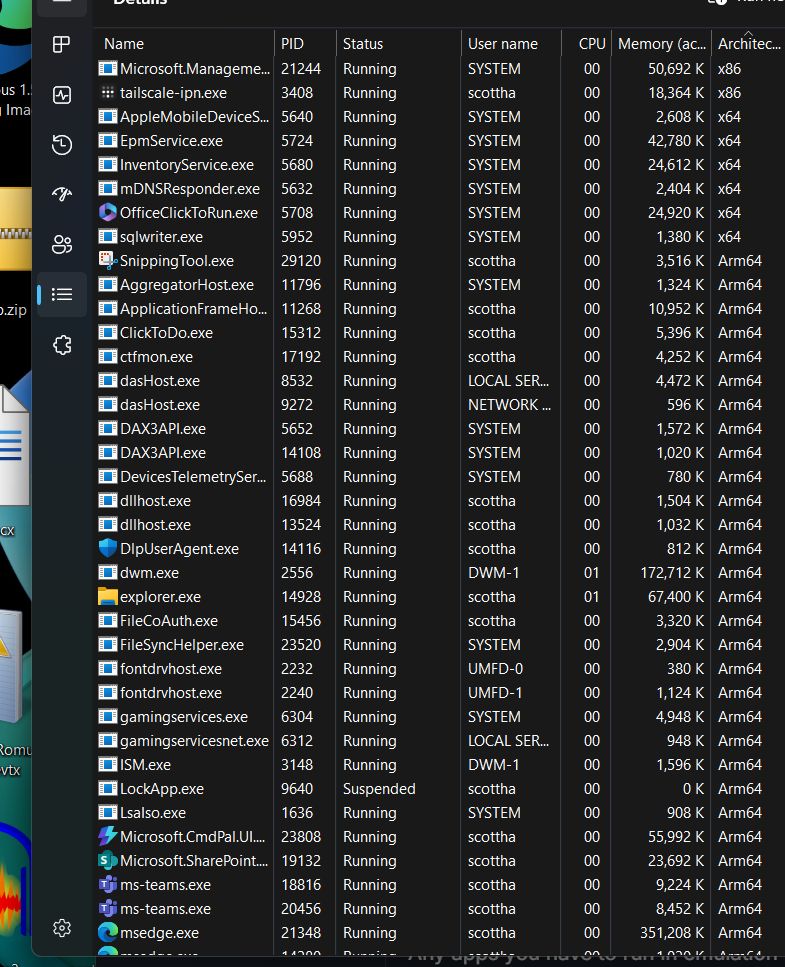Click the Lsalso.exe process icon
Screen dimensions: 785x967
107,812
